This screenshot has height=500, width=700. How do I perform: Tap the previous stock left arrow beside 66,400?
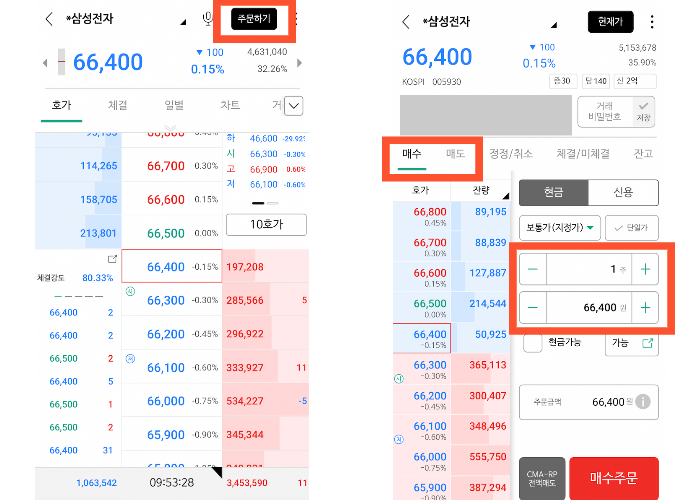(45, 63)
